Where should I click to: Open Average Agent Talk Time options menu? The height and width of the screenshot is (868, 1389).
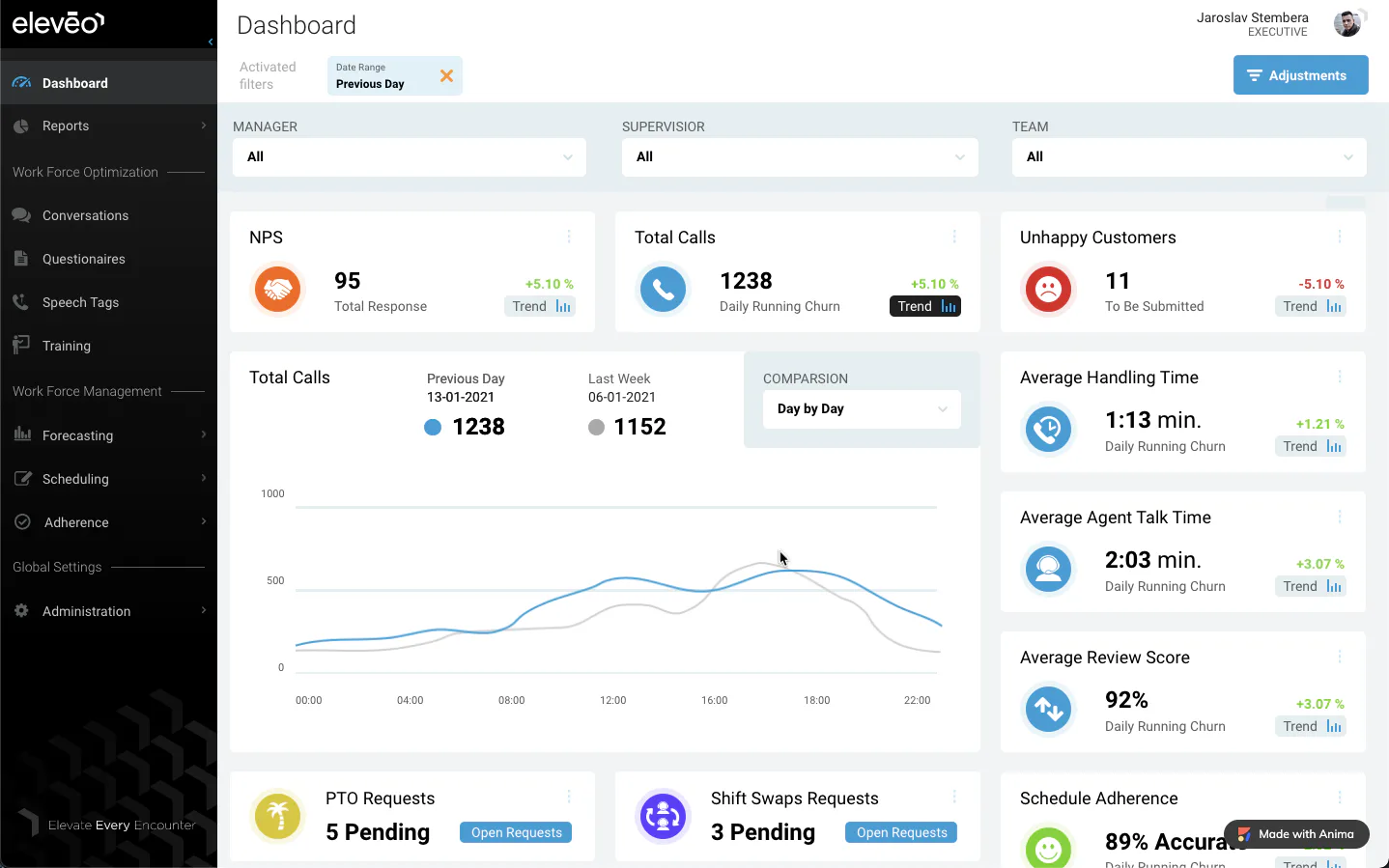1340,517
